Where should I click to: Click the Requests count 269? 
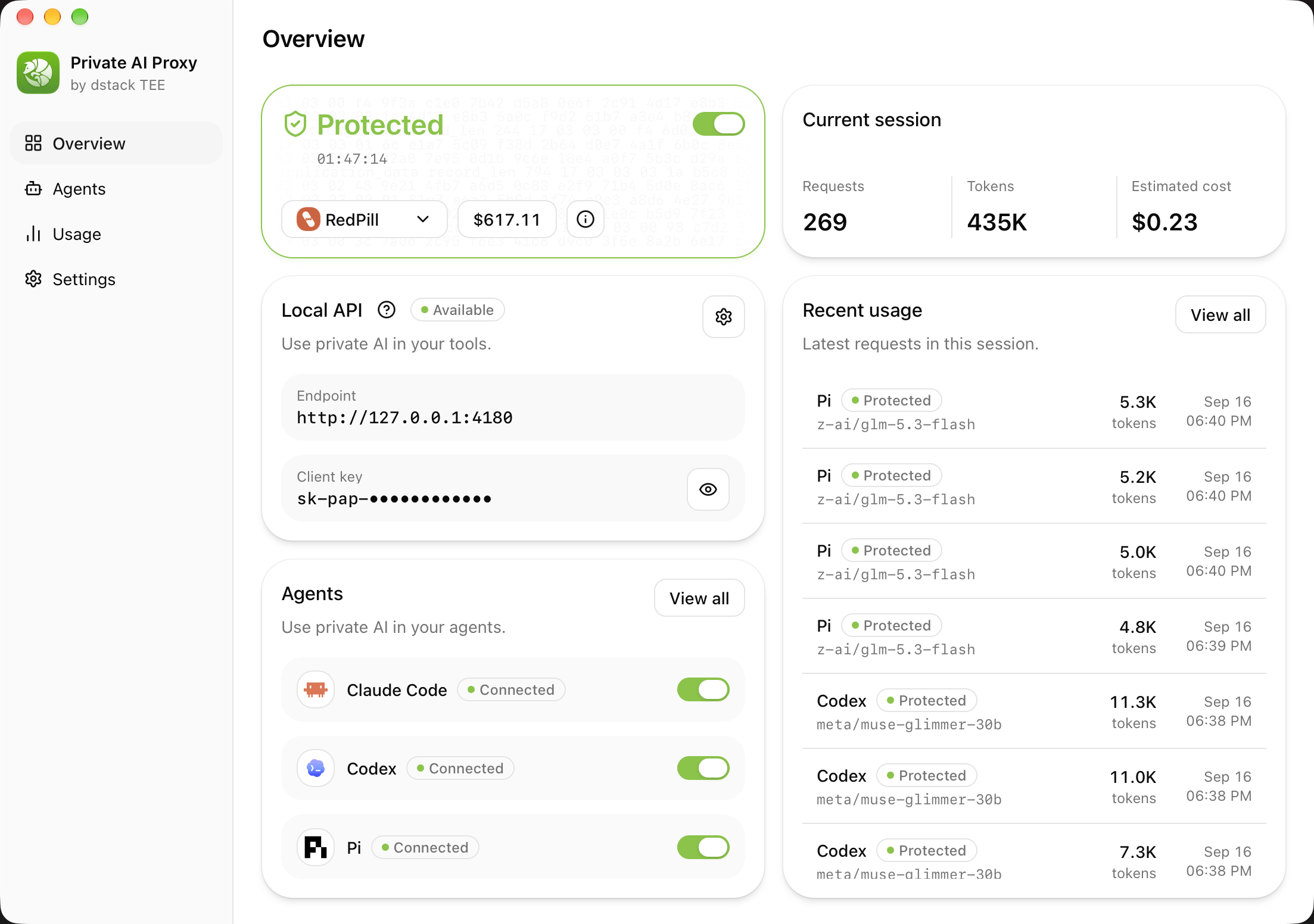point(825,222)
